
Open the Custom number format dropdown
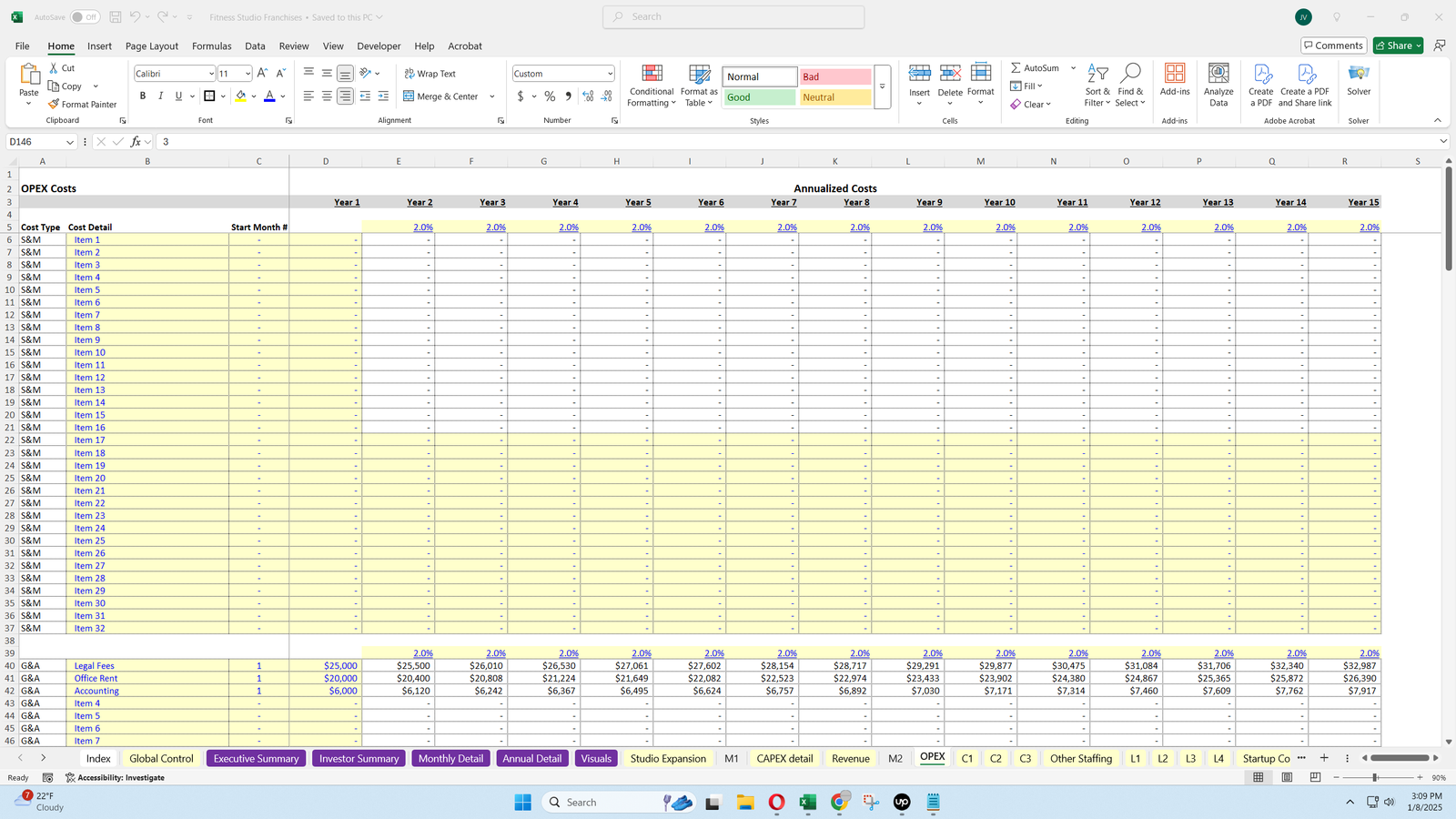click(x=609, y=74)
